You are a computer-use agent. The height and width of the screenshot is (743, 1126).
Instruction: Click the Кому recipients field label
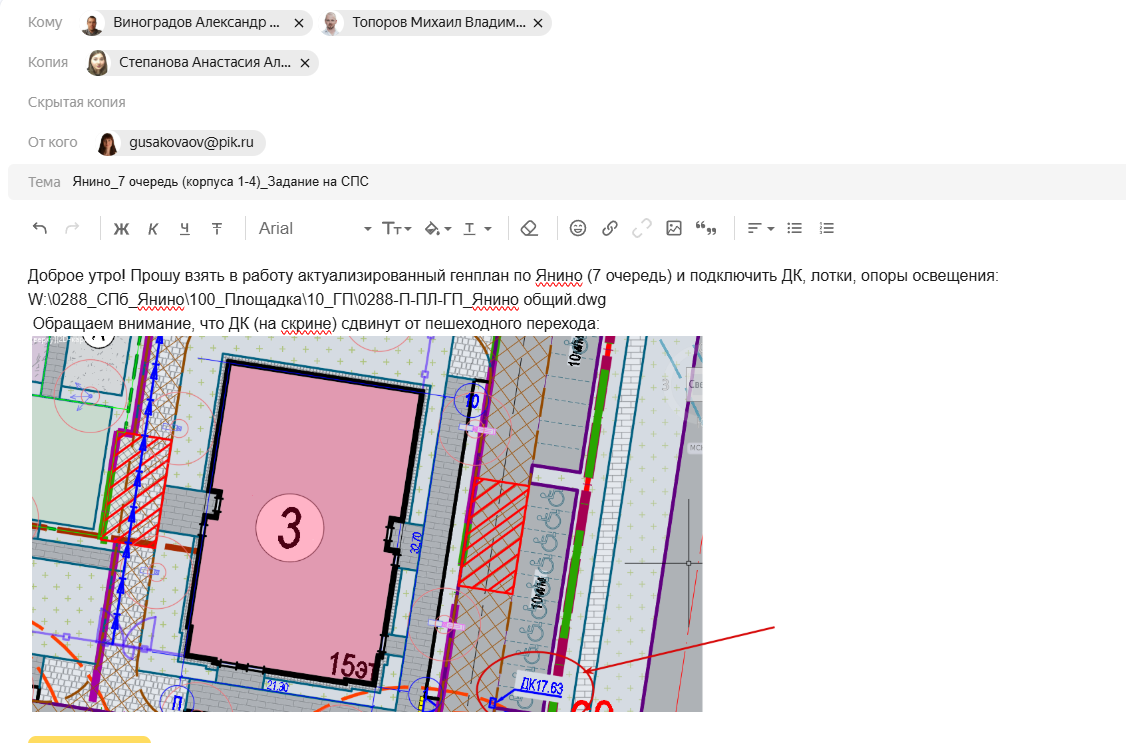(45, 23)
